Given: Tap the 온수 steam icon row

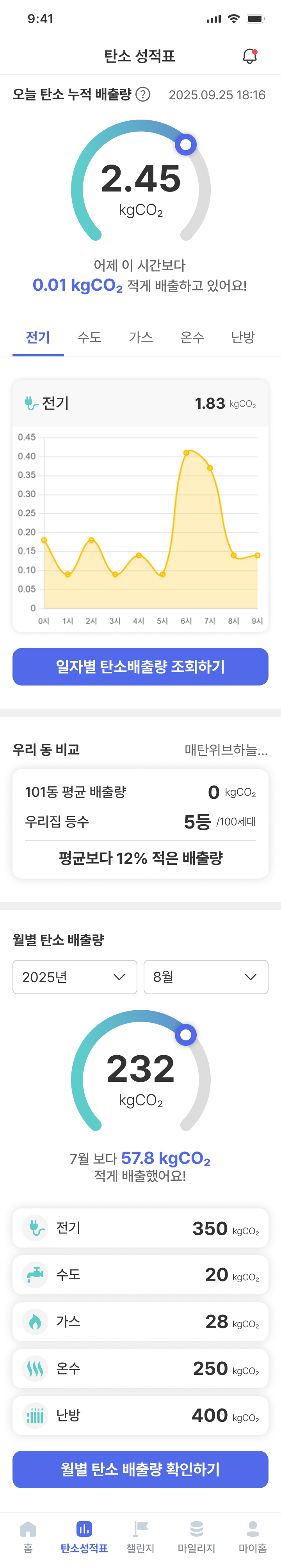Looking at the screenshot, I should pos(140,1368).
